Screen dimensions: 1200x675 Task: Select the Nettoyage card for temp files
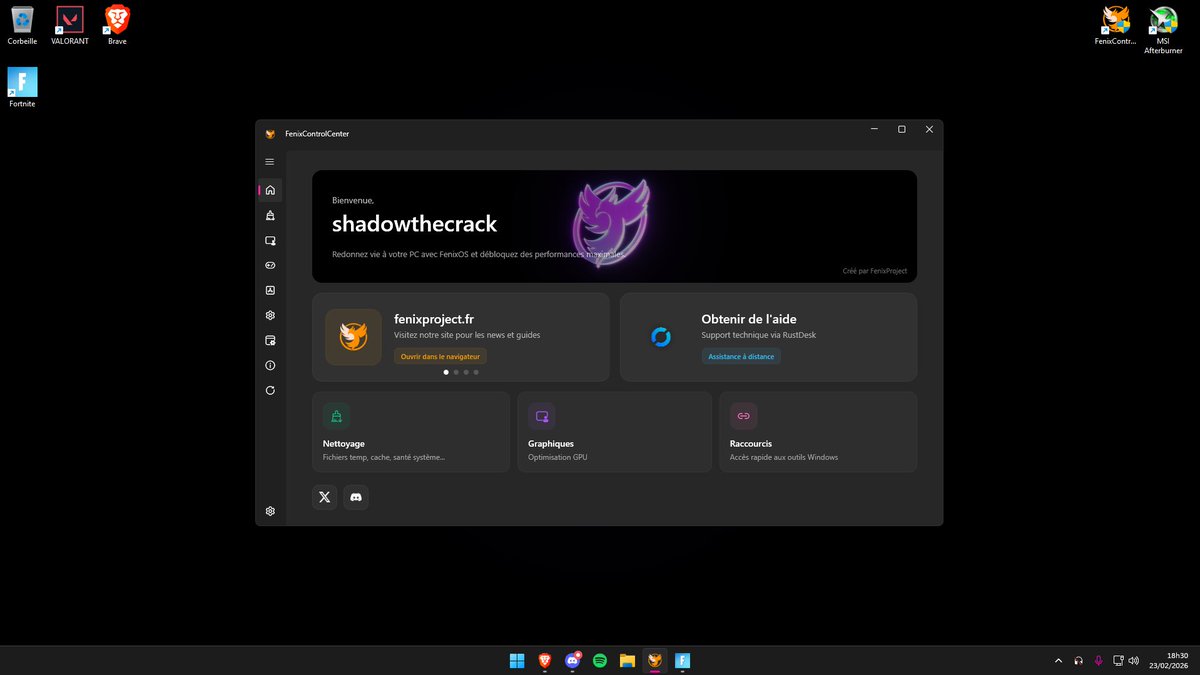coord(410,431)
